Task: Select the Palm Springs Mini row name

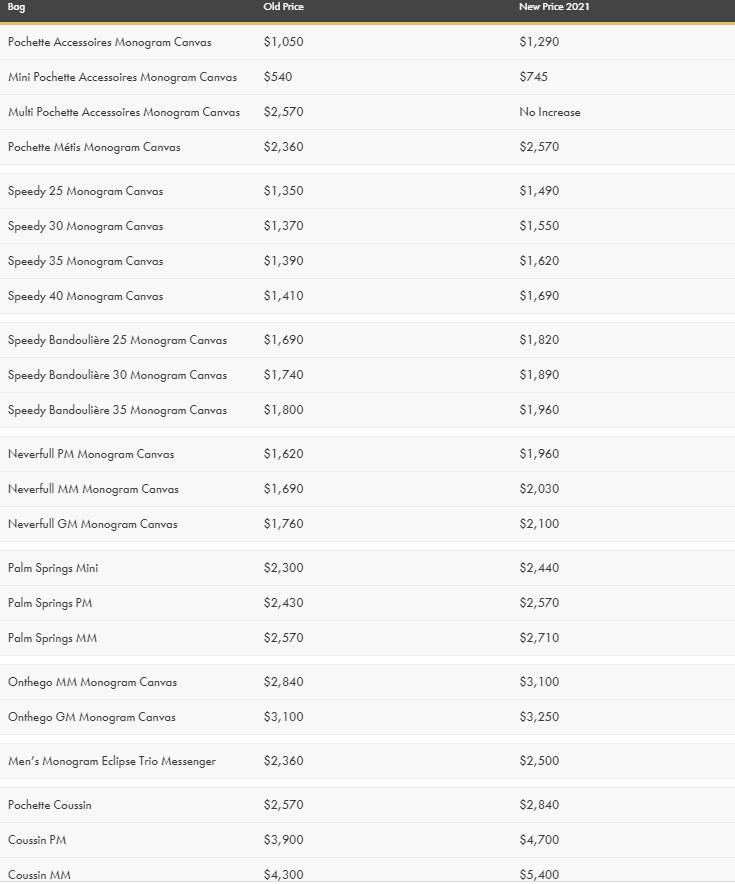Action: click(53, 568)
